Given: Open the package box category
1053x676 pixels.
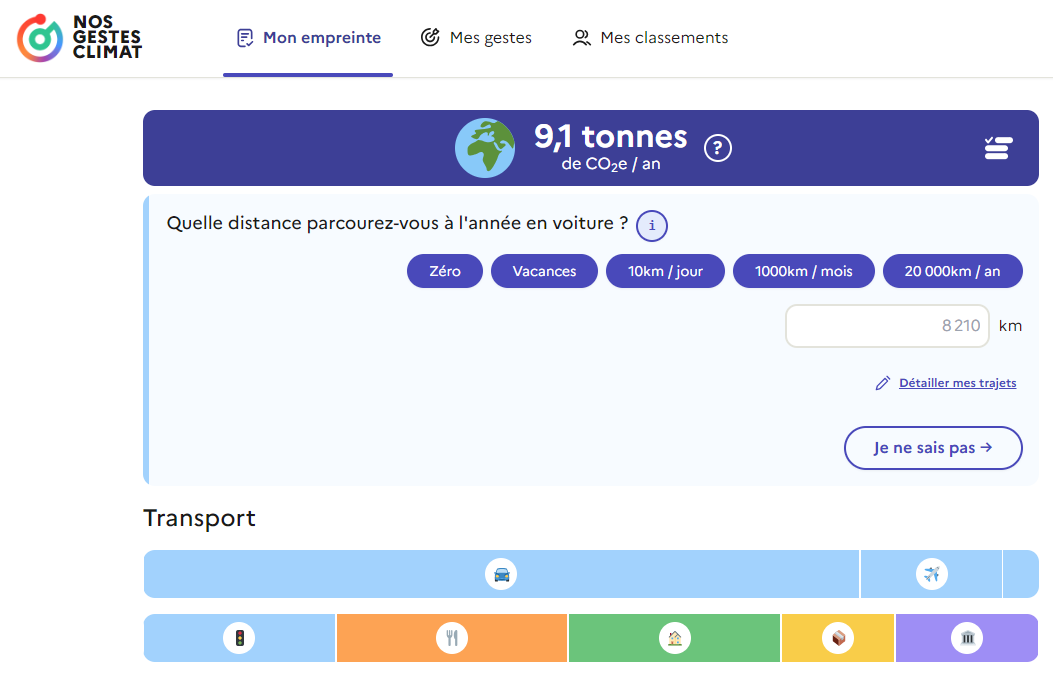Looking at the screenshot, I should point(838,638).
